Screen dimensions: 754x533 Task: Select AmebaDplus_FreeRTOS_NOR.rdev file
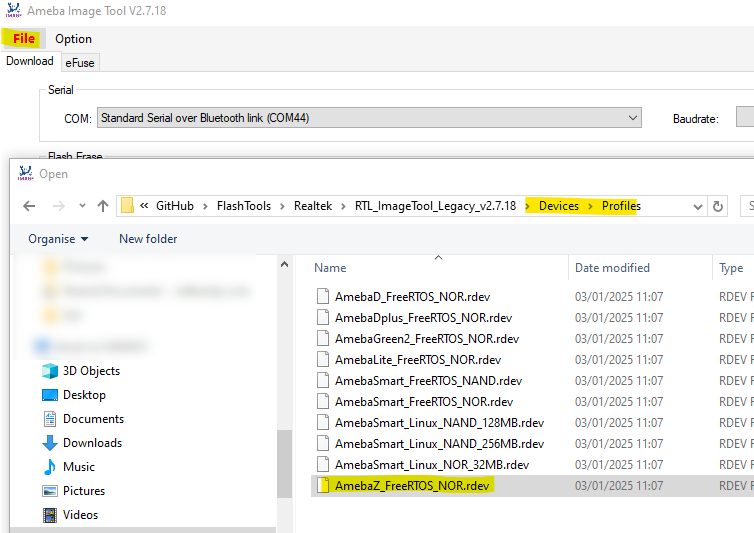point(423,318)
